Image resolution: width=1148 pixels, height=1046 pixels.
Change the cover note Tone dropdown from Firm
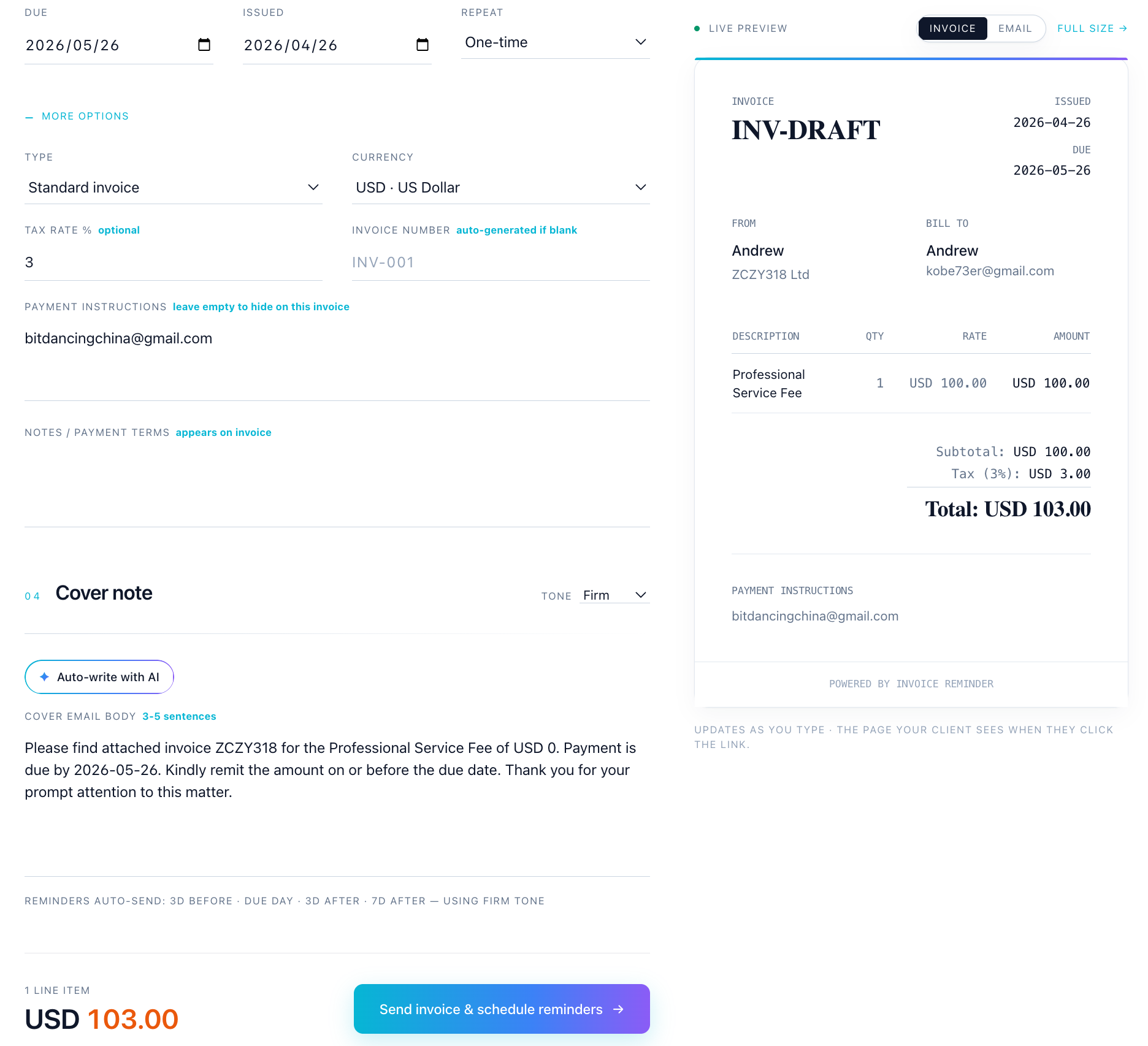613,595
